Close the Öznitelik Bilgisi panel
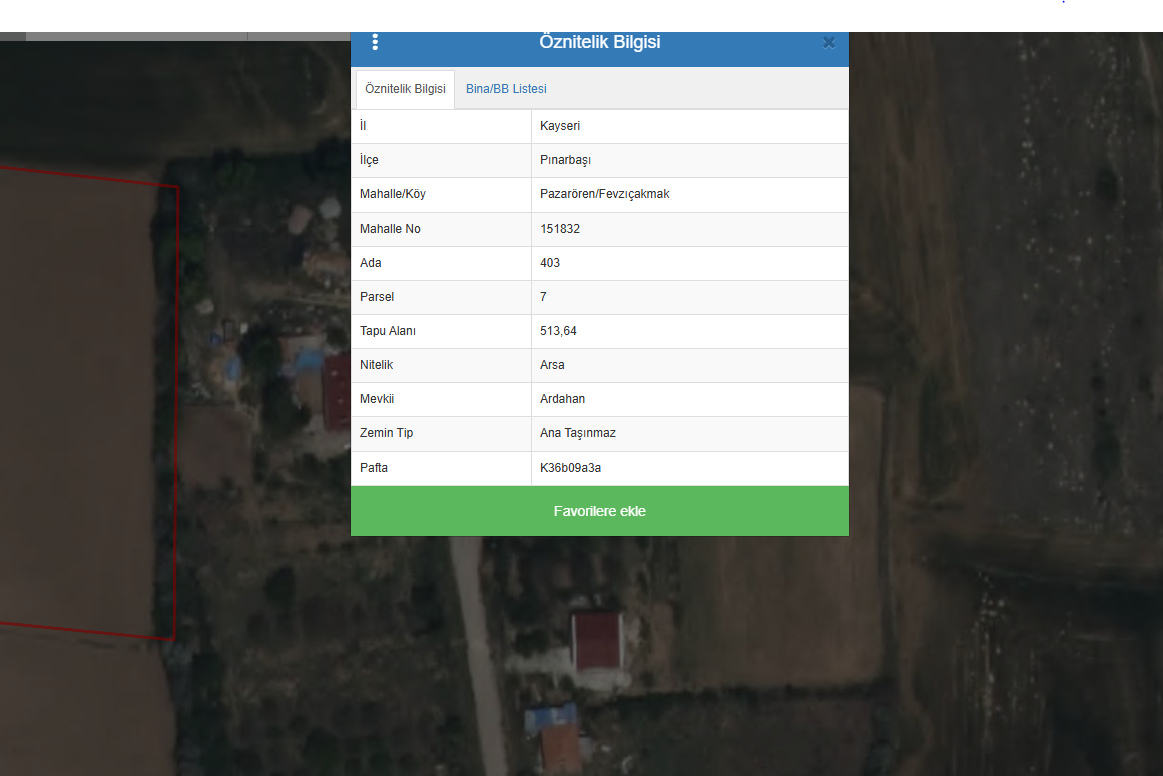Image resolution: width=1163 pixels, height=776 pixels. pos(829,43)
